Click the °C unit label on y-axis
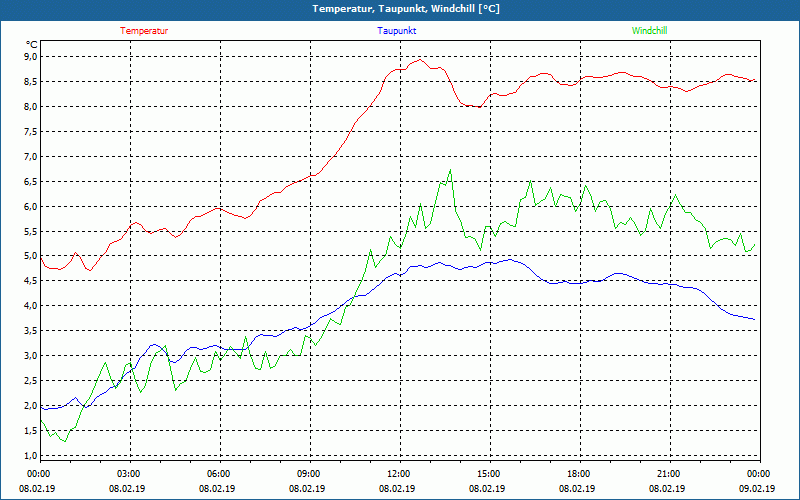This screenshot has height=500, width=800. coord(32,45)
